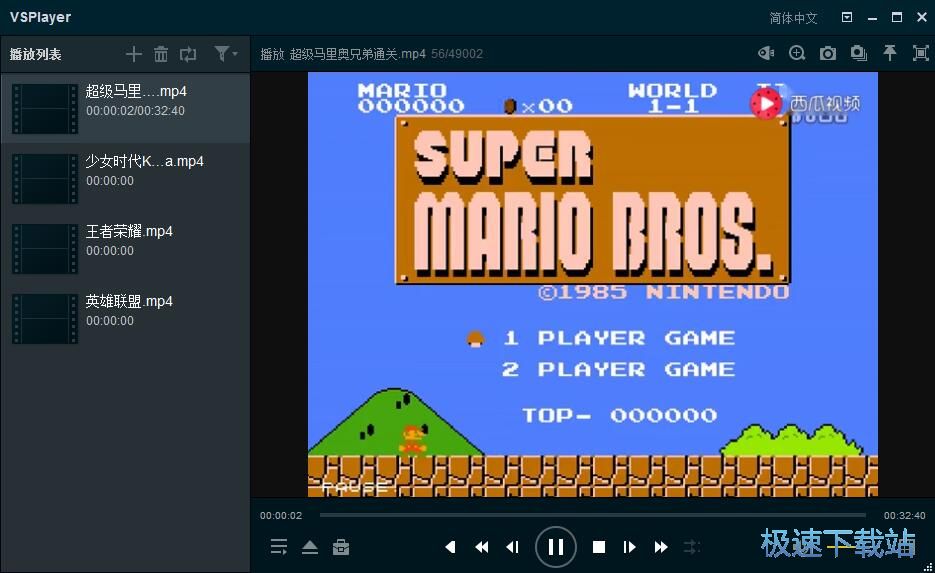Pause the video playback
Screen dimensions: 935x573
[x=556, y=547]
